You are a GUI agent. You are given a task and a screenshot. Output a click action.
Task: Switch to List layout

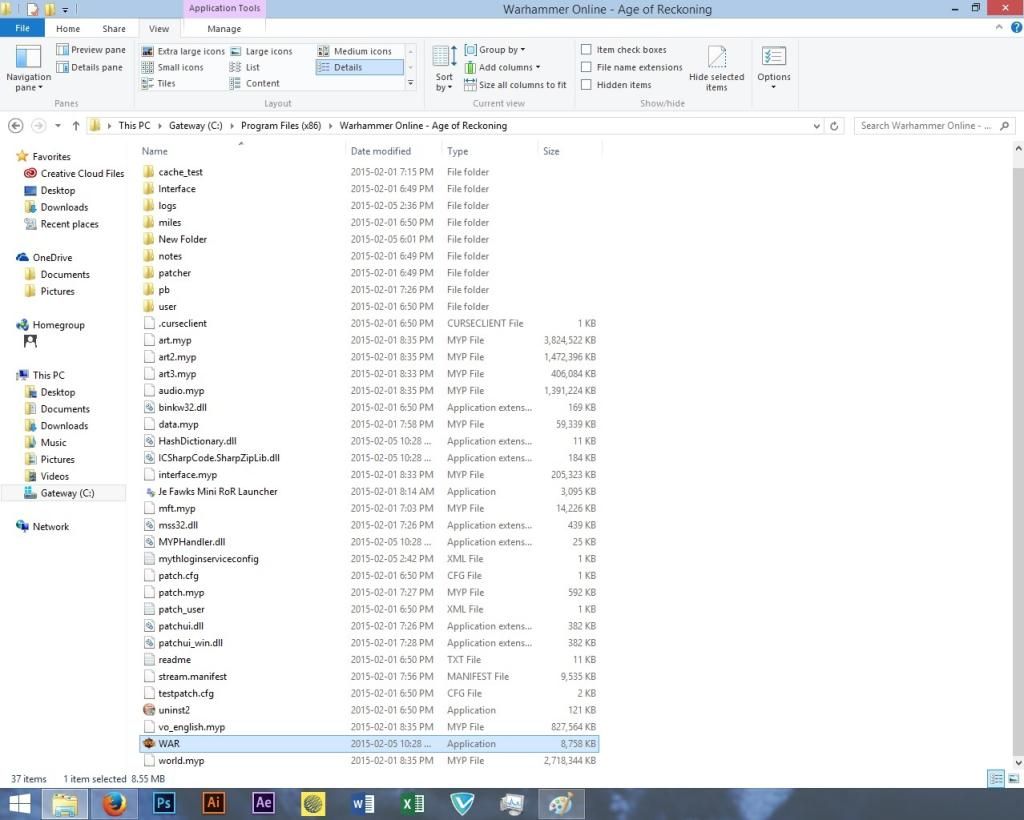(245, 67)
